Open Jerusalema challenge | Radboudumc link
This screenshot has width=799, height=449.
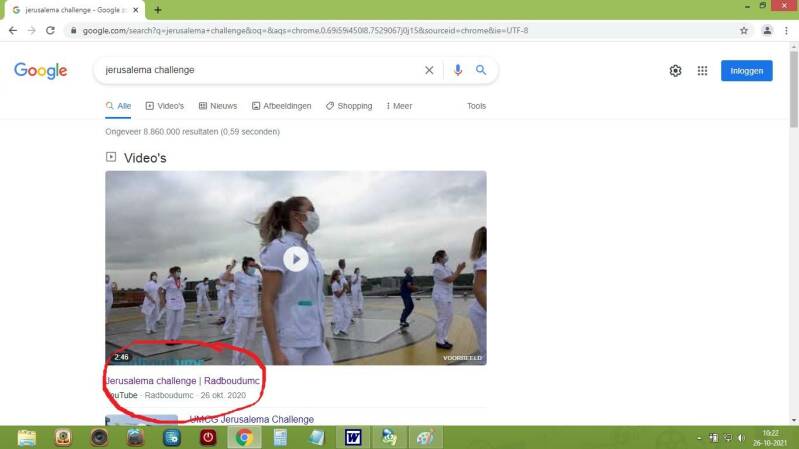[x=182, y=381]
